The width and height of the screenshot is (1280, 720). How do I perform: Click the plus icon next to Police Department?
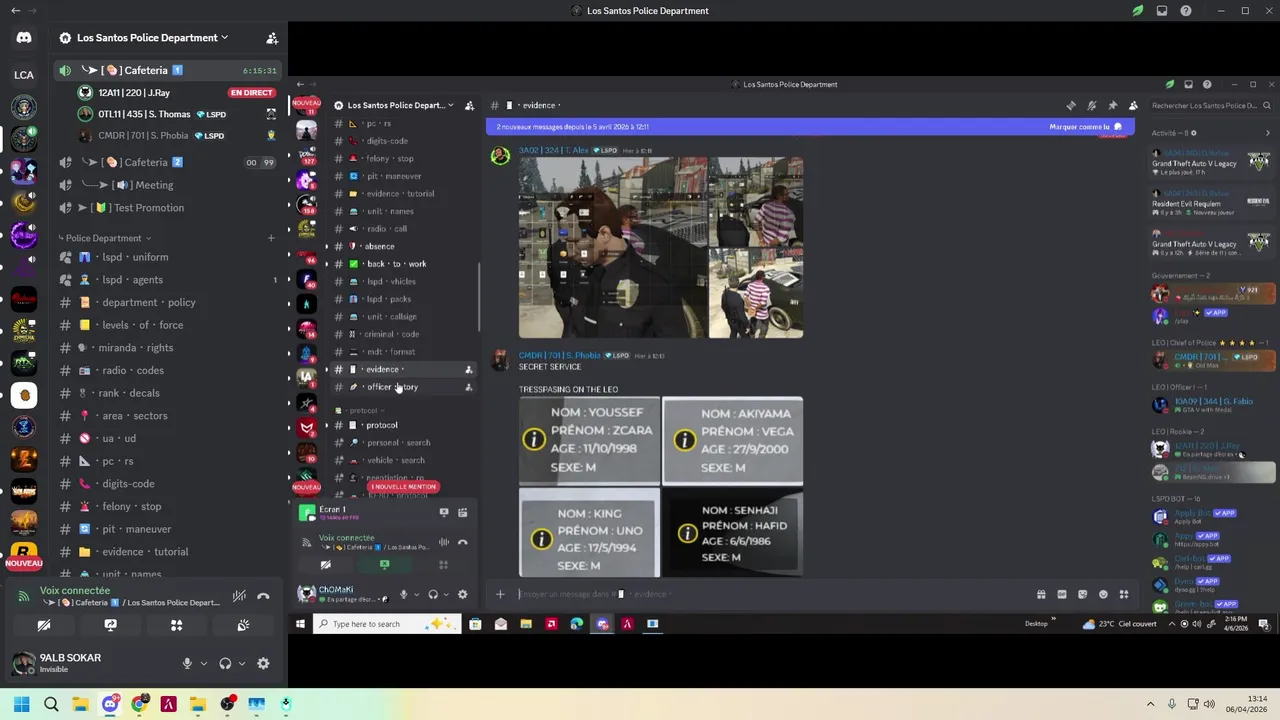(x=270, y=238)
